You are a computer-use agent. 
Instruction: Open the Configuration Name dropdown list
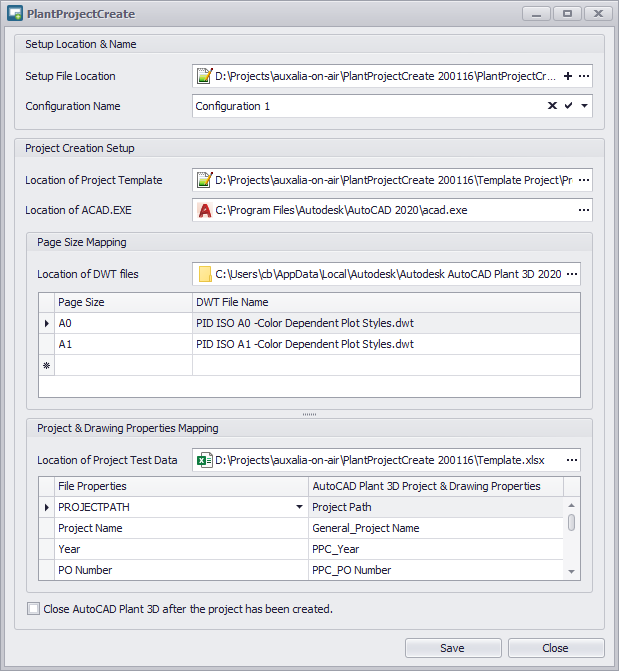point(584,106)
